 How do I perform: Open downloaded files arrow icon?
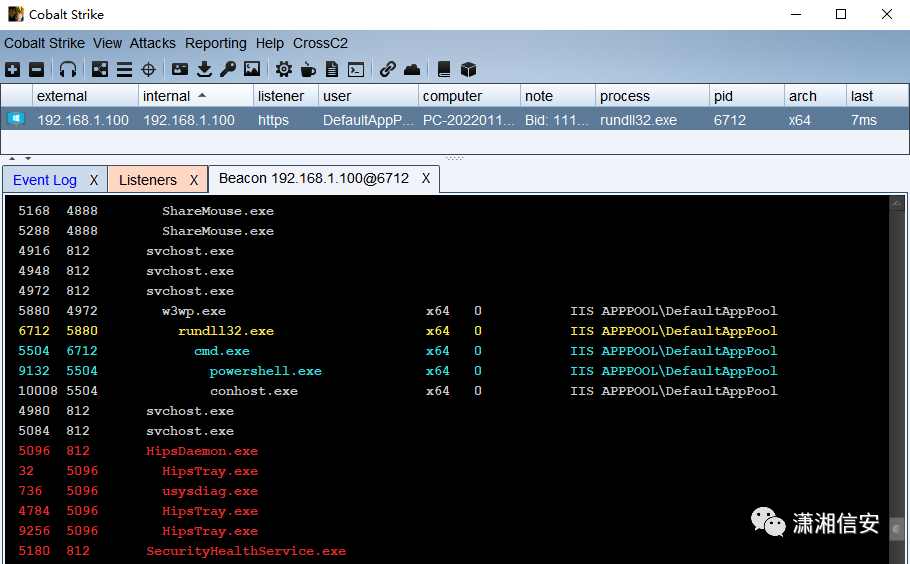click(204, 70)
